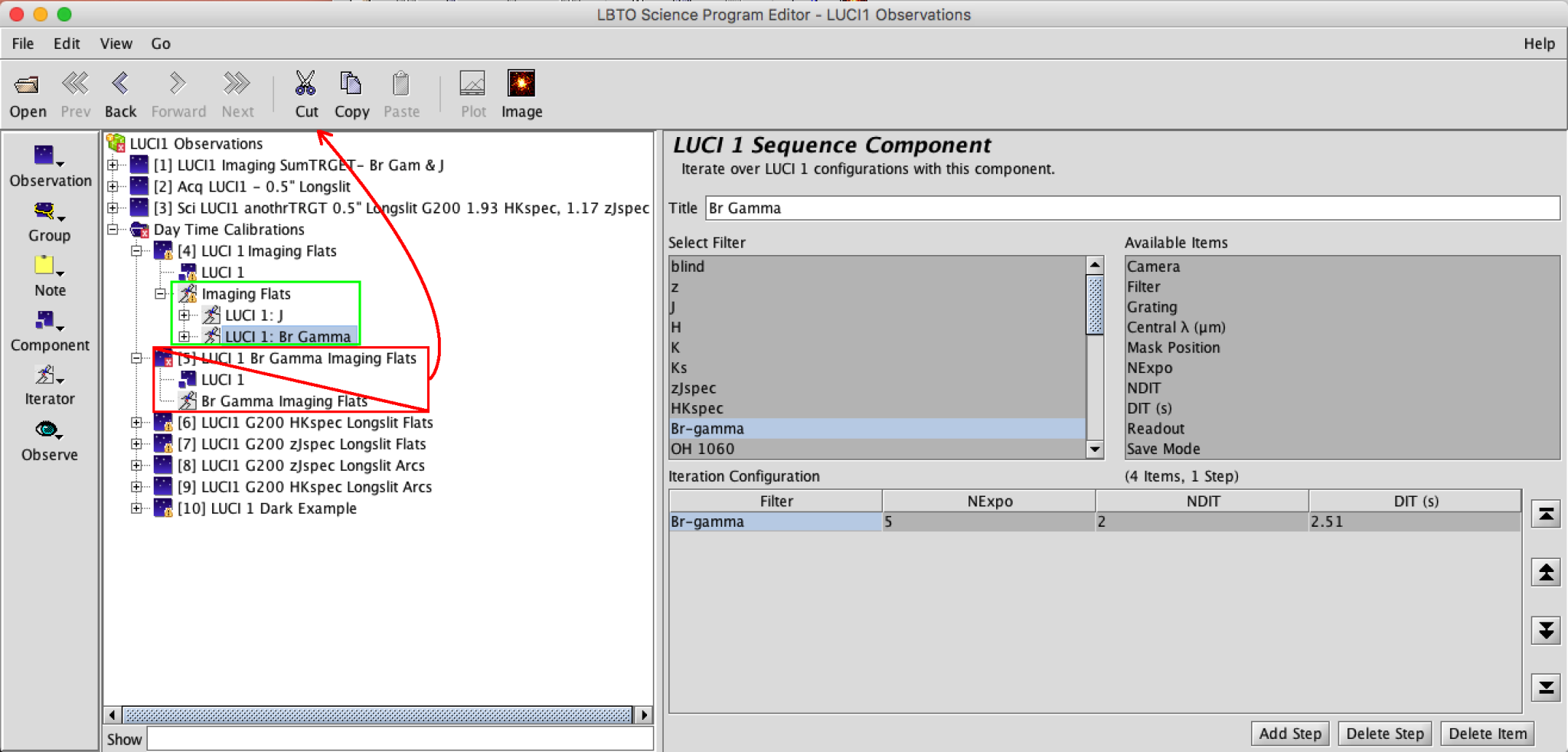
Task: Click the NExpo cell with value 5
Action: coord(988,521)
